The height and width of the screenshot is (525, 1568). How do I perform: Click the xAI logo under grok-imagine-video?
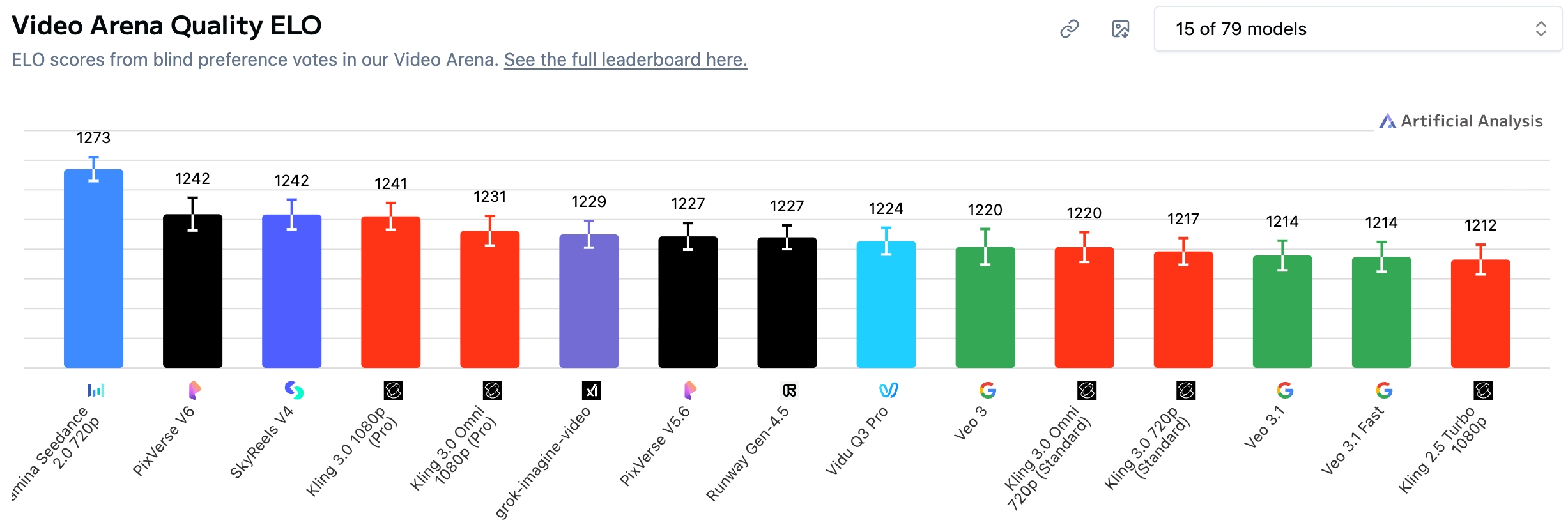pyautogui.click(x=591, y=390)
